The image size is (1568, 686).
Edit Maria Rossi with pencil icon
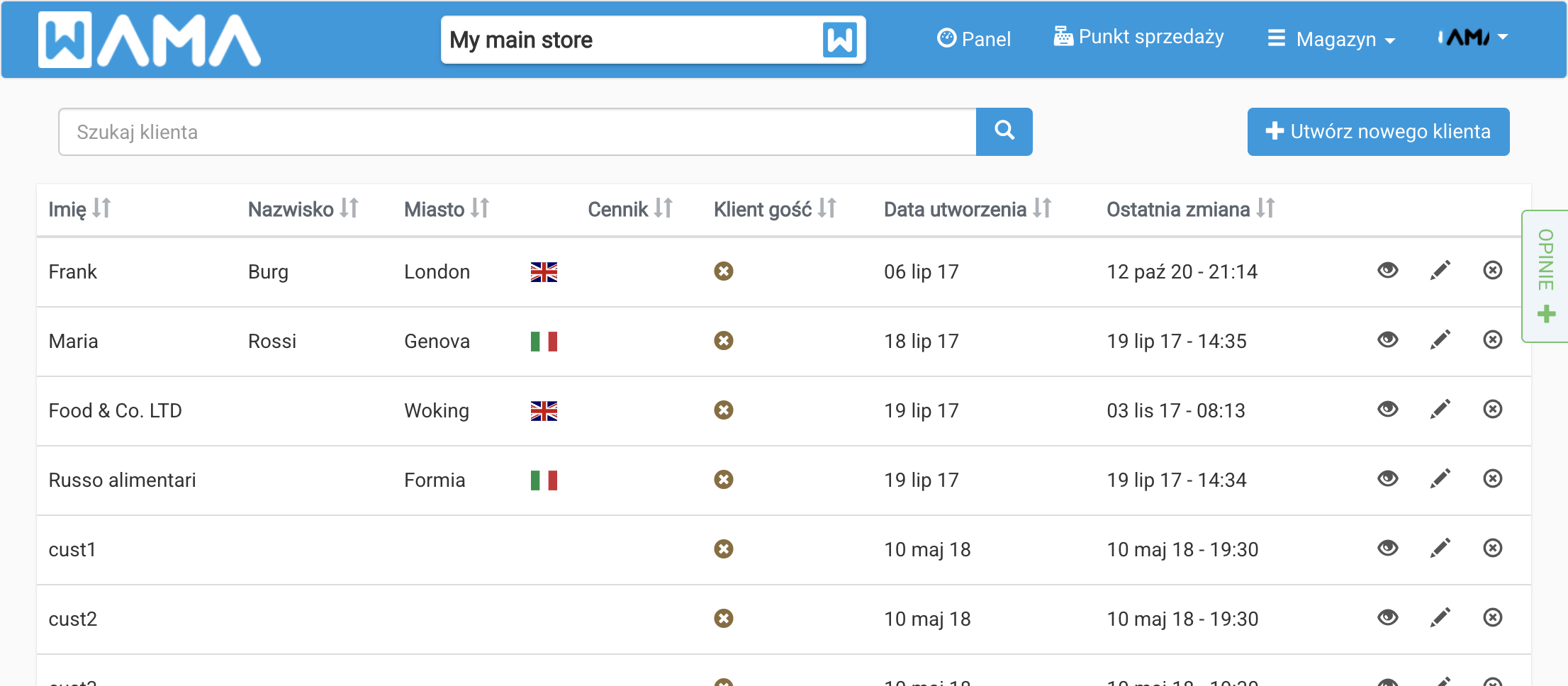(x=1440, y=339)
